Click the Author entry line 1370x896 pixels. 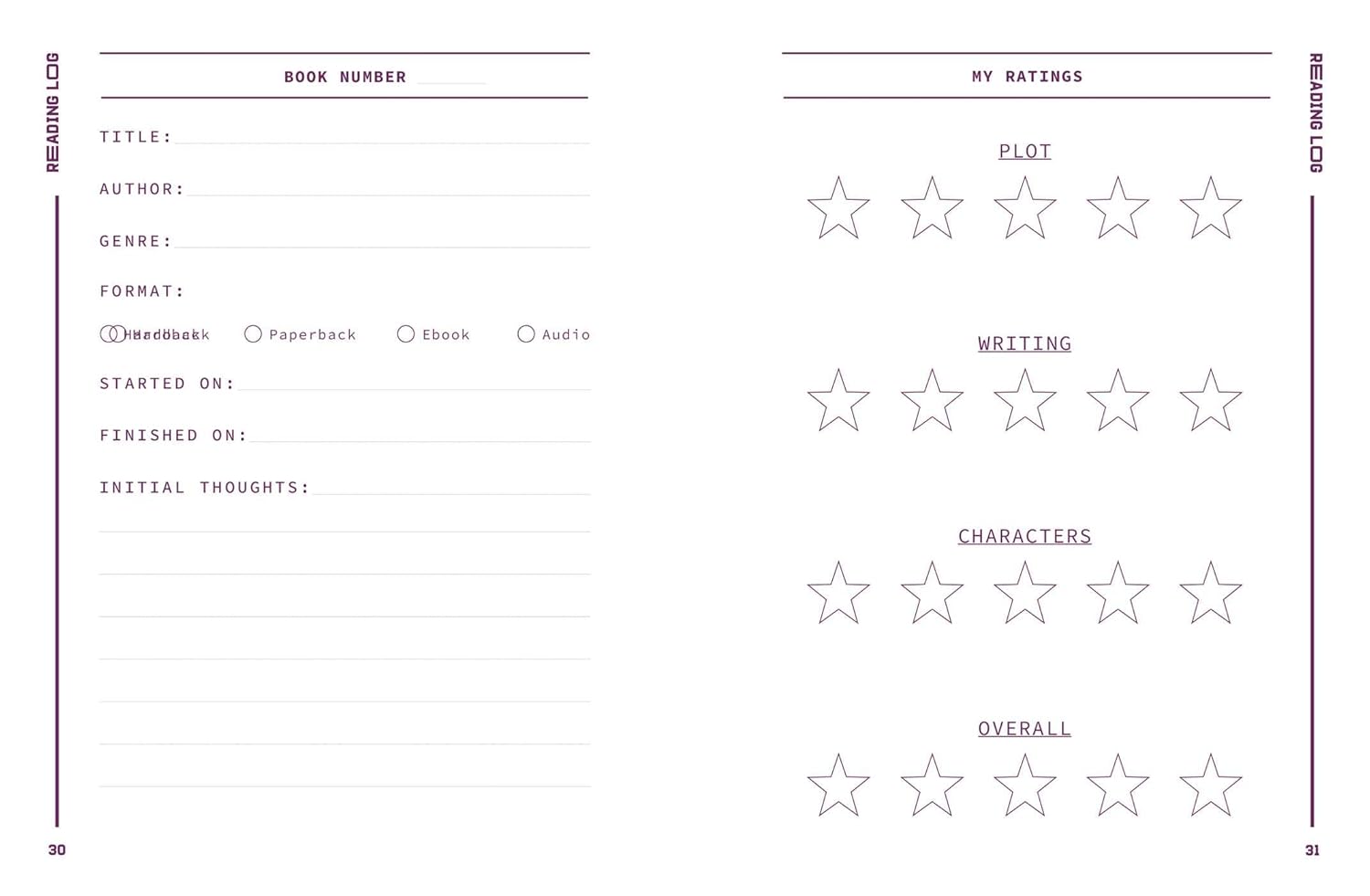tap(388, 189)
